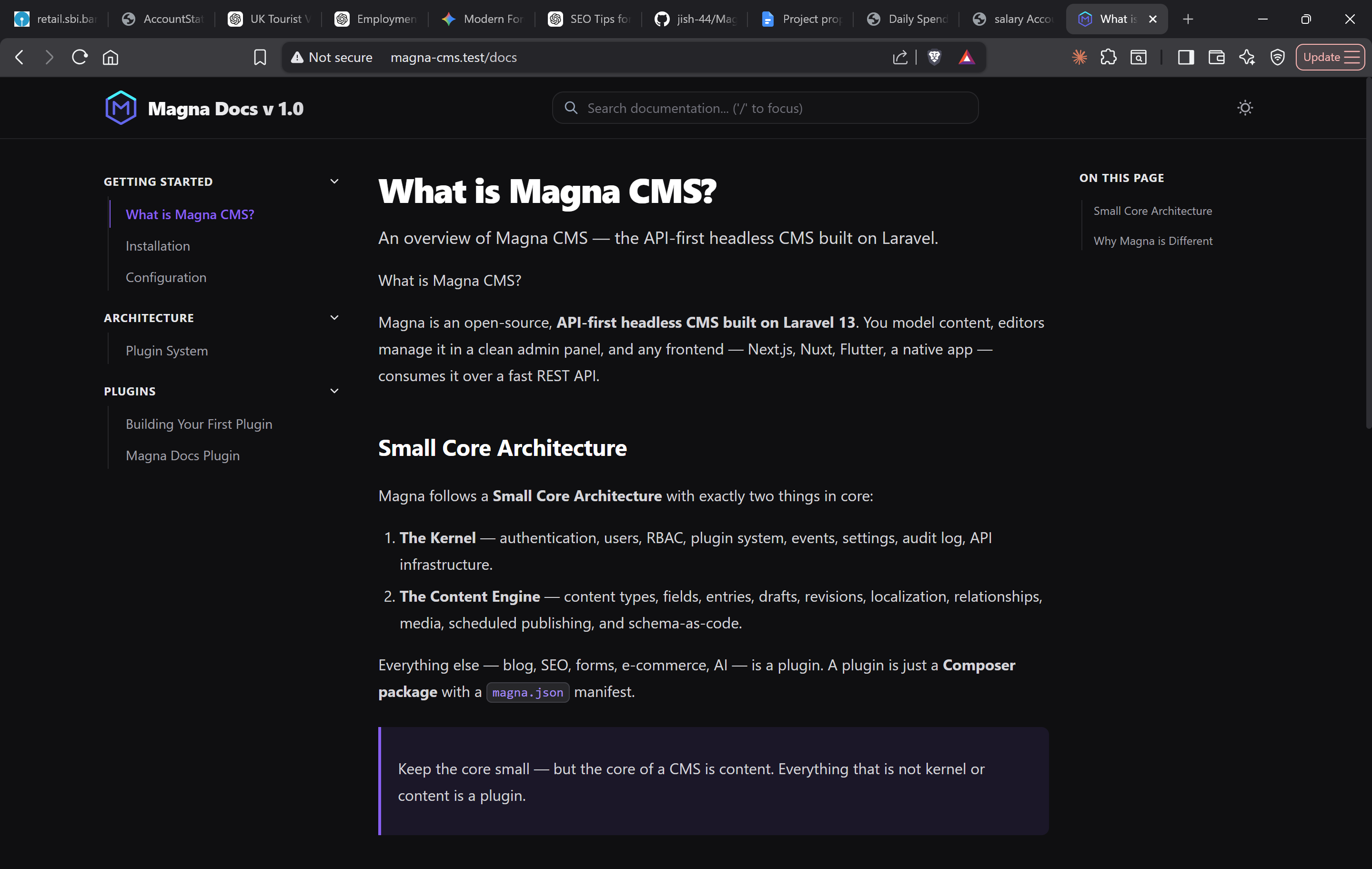Open the Magna Docs v 1.0 home link
The height and width of the screenshot is (869, 1372).
click(225, 109)
